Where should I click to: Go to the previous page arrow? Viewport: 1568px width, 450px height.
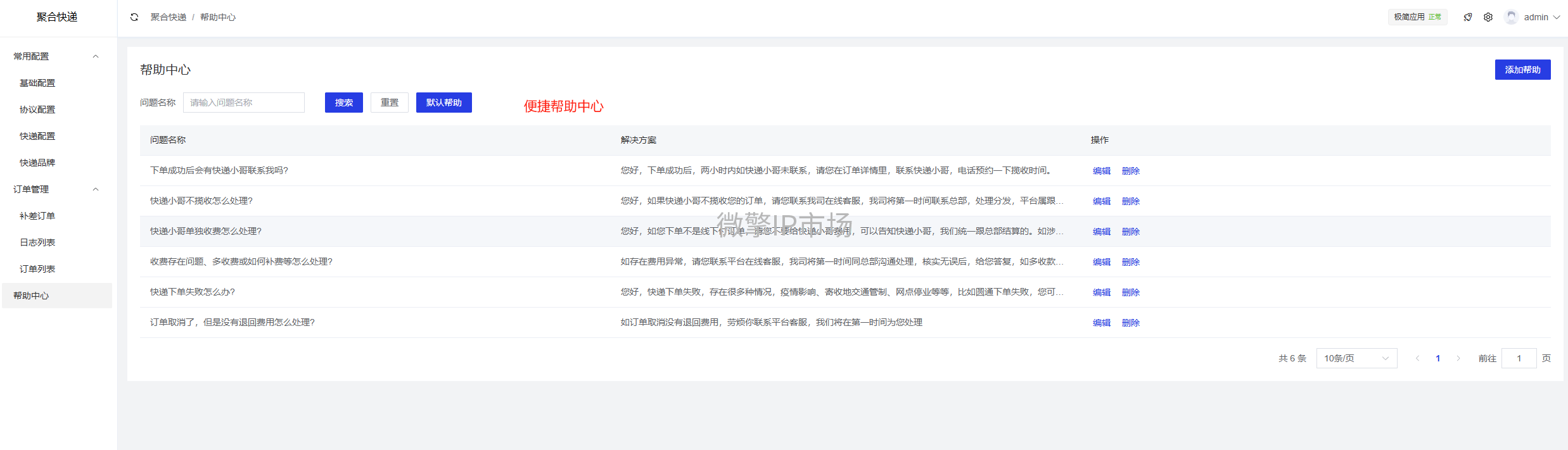click(1418, 358)
